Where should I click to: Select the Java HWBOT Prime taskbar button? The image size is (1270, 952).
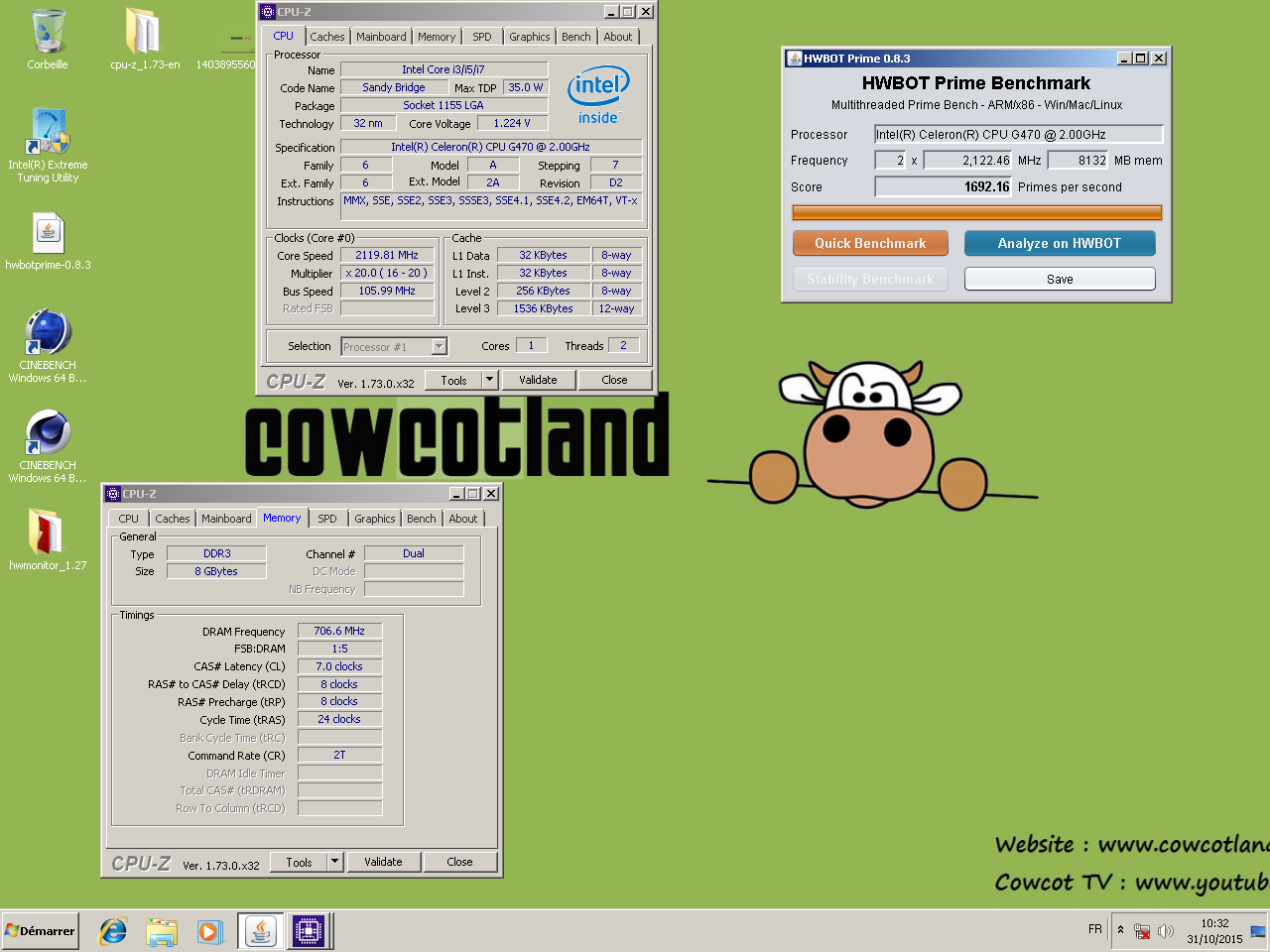[260, 931]
